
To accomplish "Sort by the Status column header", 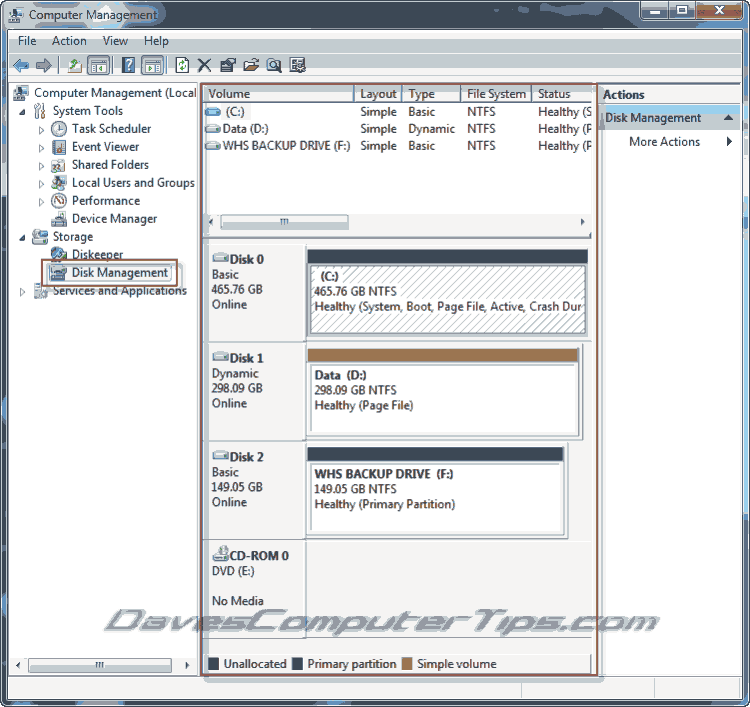I will (562, 94).
